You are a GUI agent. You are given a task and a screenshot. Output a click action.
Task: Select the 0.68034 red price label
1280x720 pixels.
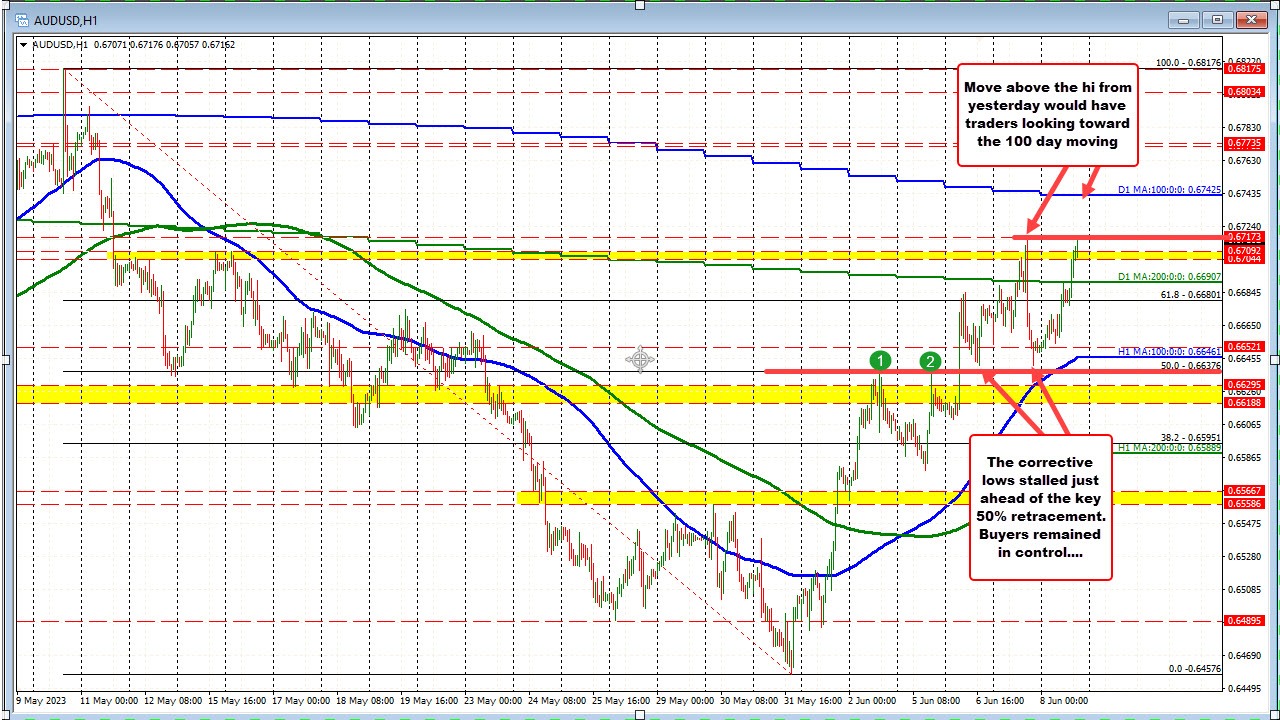point(1244,92)
